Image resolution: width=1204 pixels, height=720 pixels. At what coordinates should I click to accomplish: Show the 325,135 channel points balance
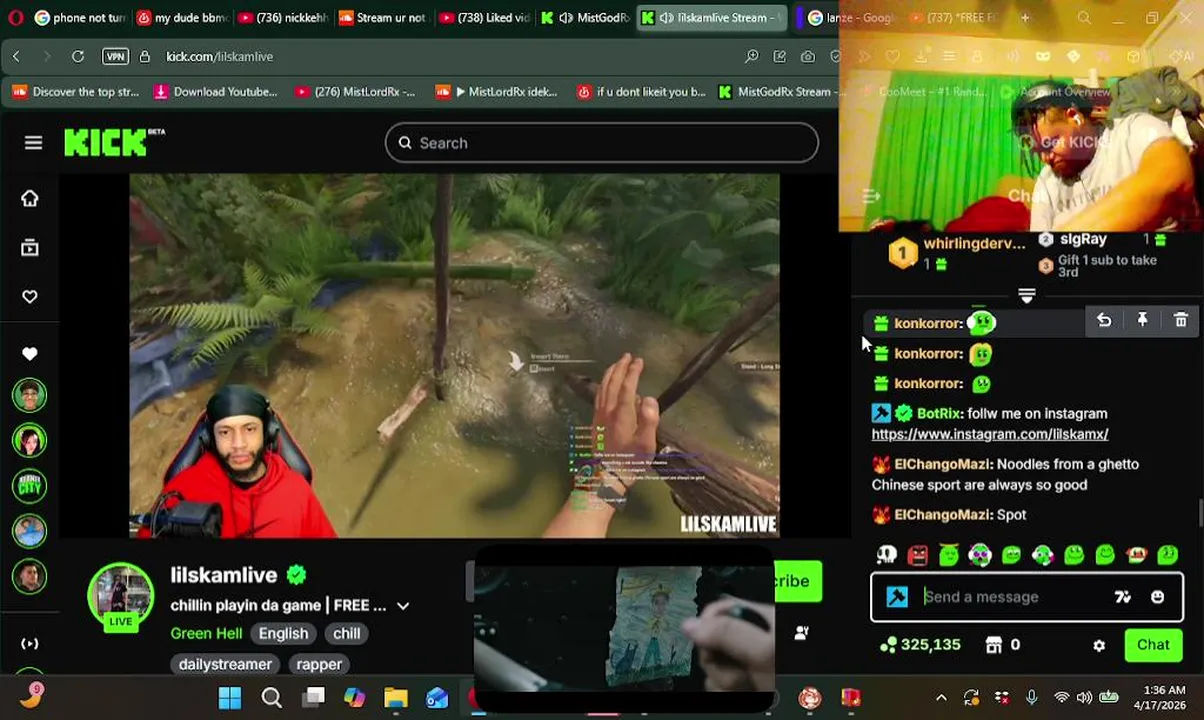(920, 645)
